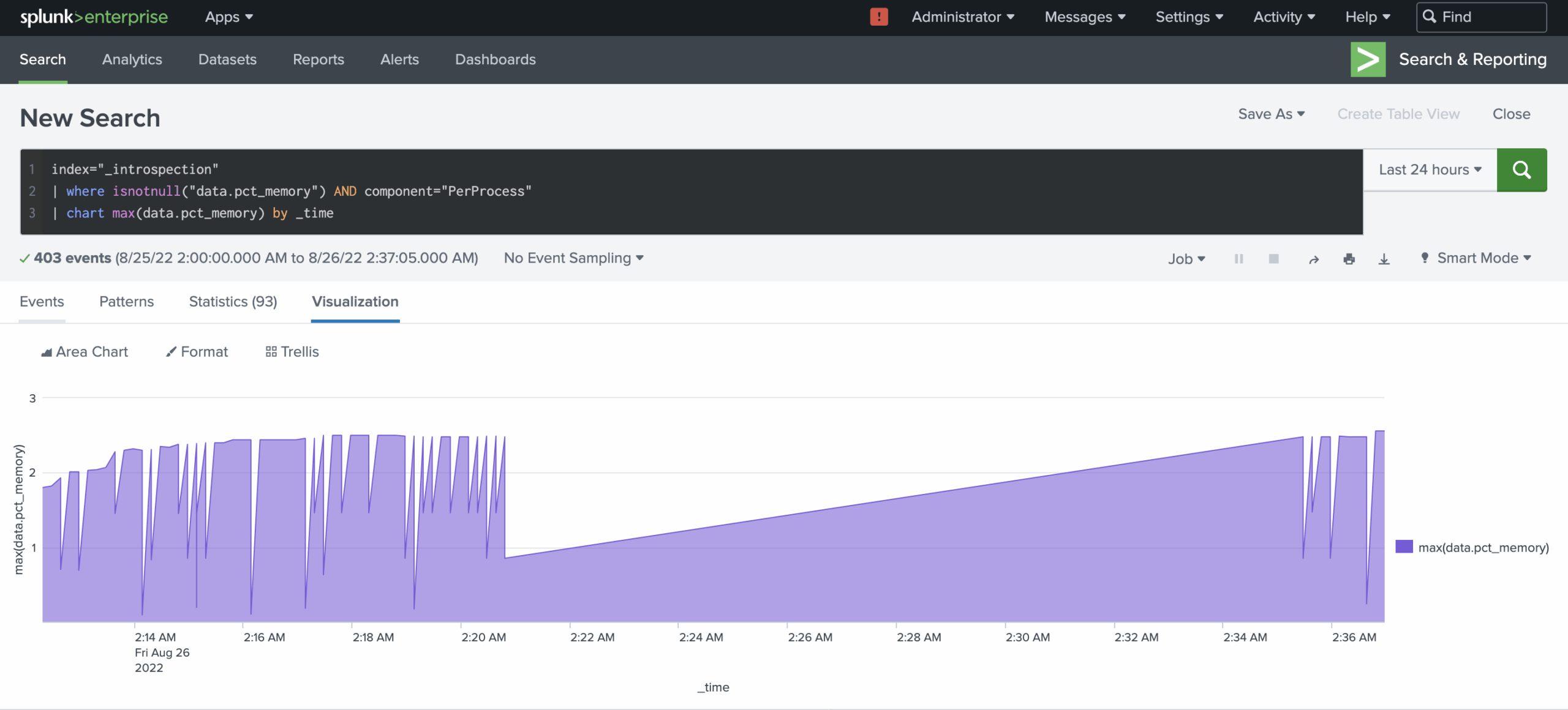The image size is (1568, 710).
Task: Open the alert notification icon
Action: (878, 17)
